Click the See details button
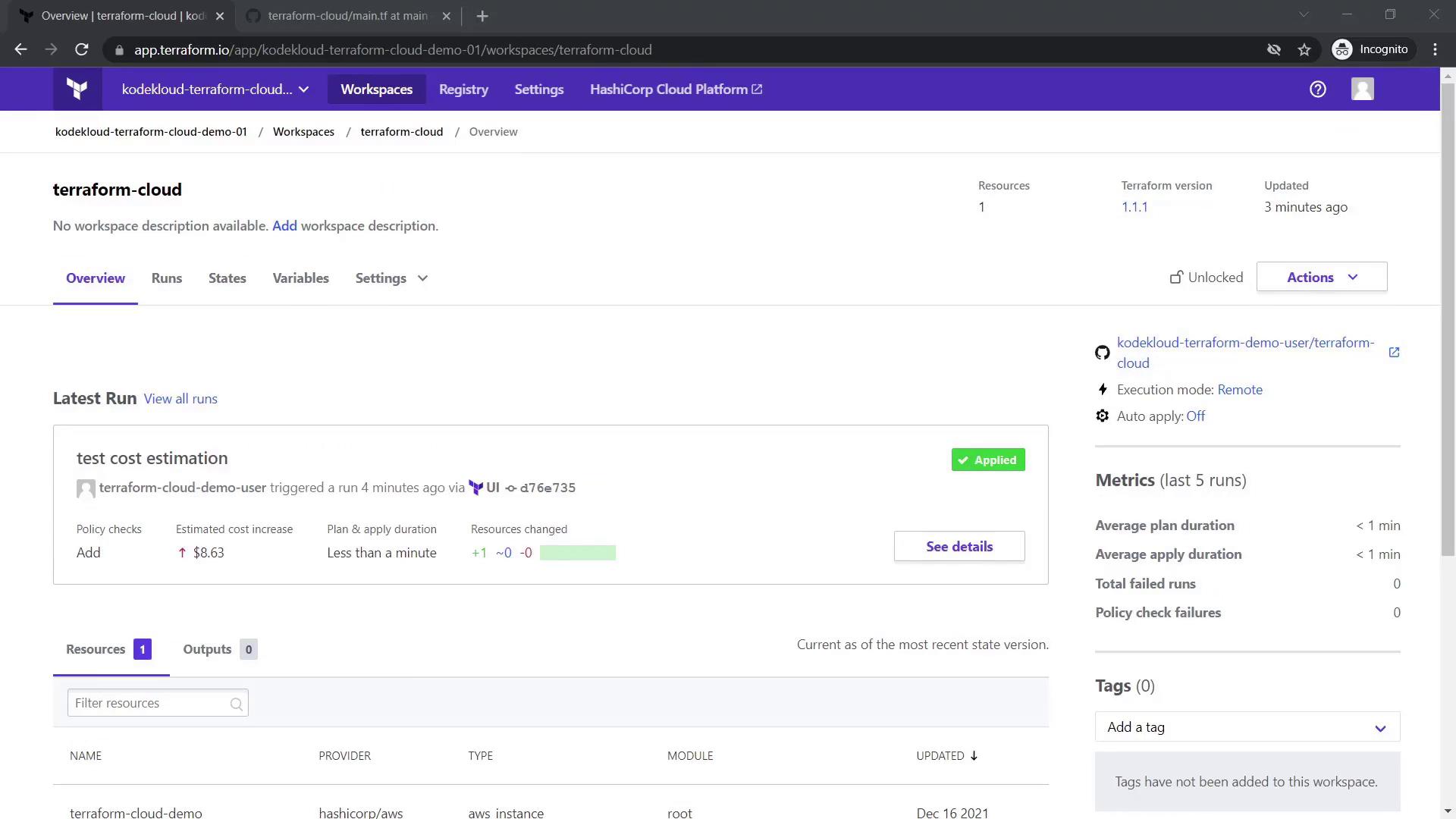The height and width of the screenshot is (819, 1456). tap(959, 547)
